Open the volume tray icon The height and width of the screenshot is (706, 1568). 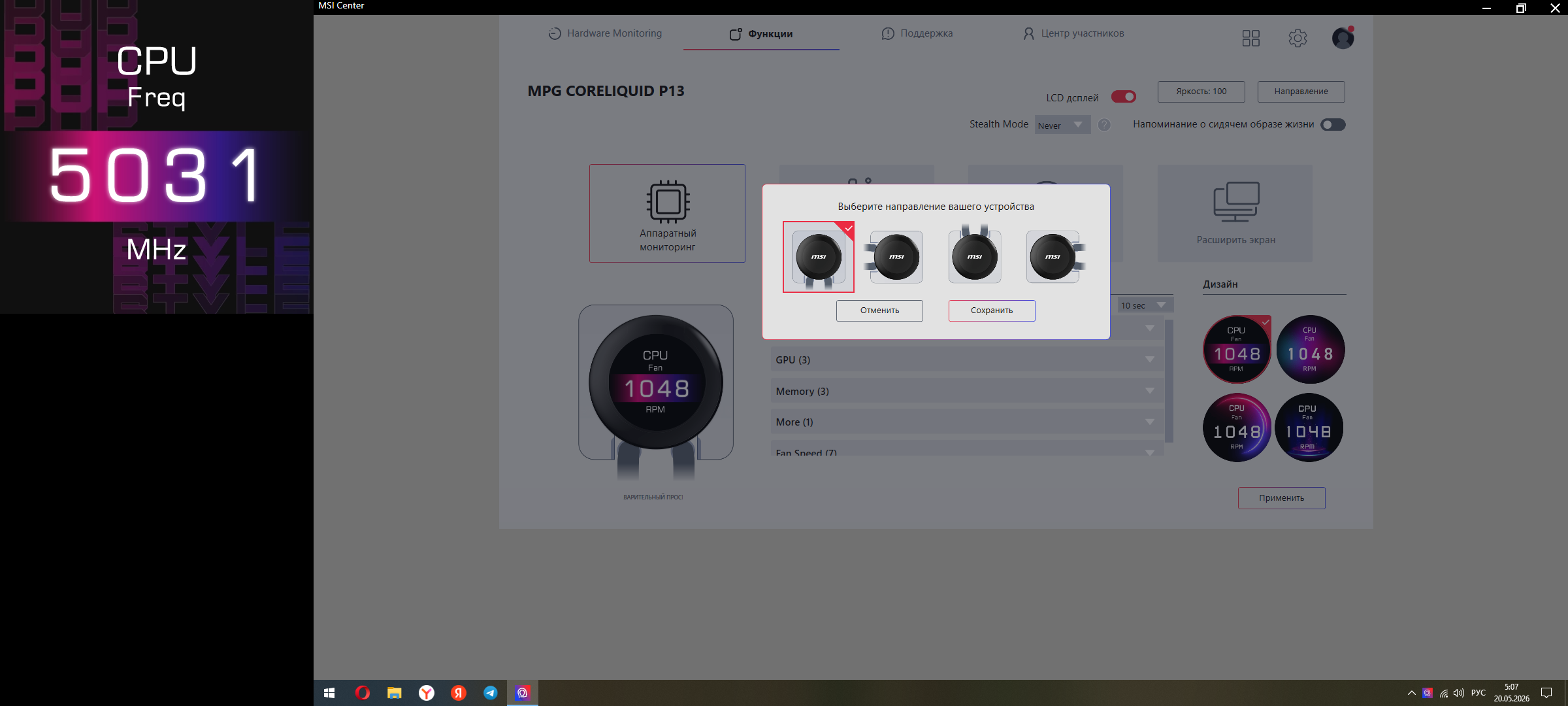tap(1459, 693)
